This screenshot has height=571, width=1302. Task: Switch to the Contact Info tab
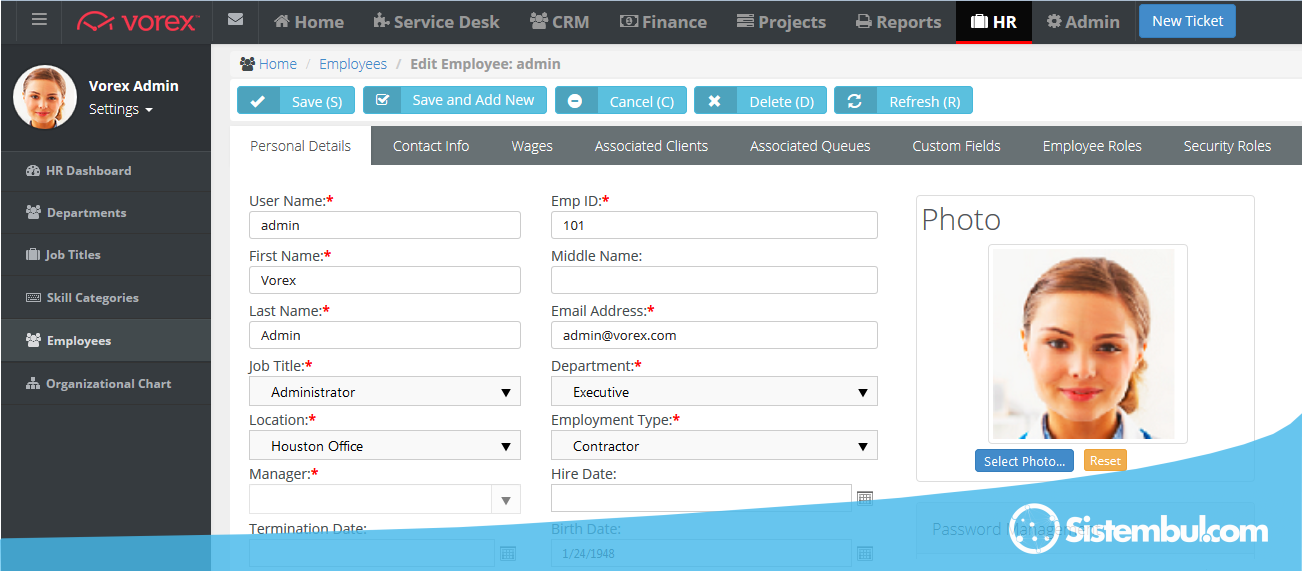430,146
